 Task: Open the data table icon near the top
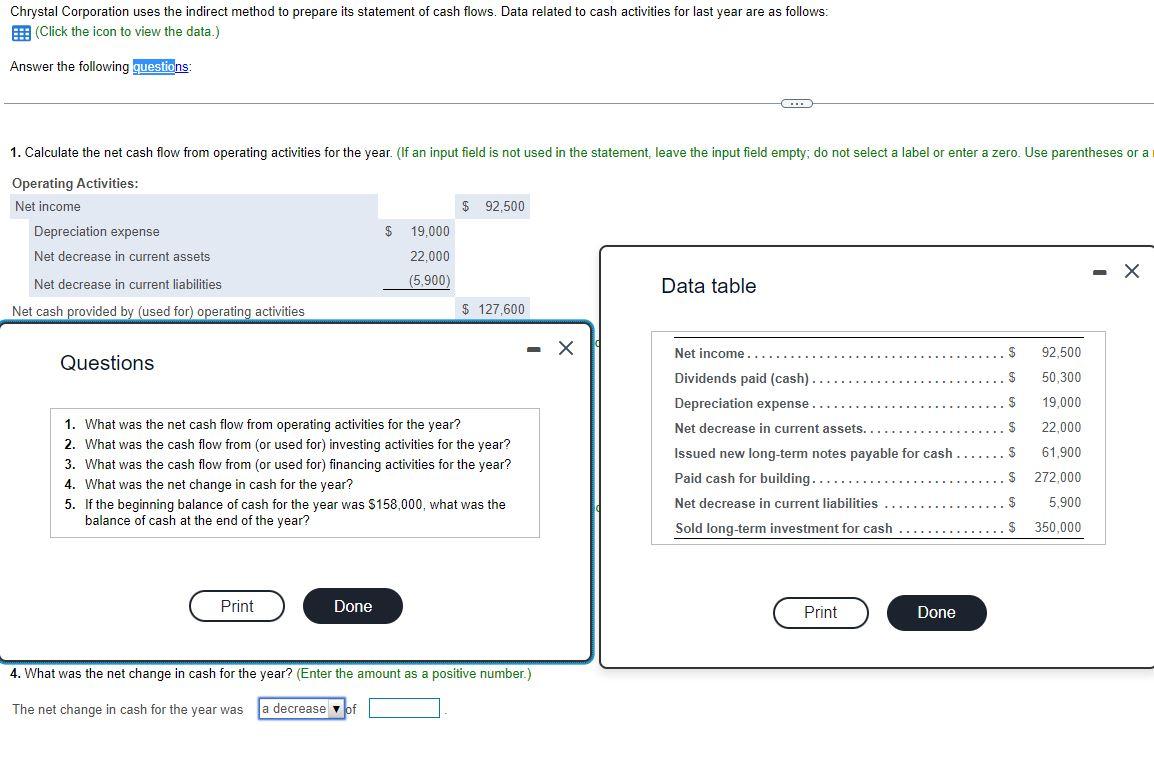coord(19,33)
